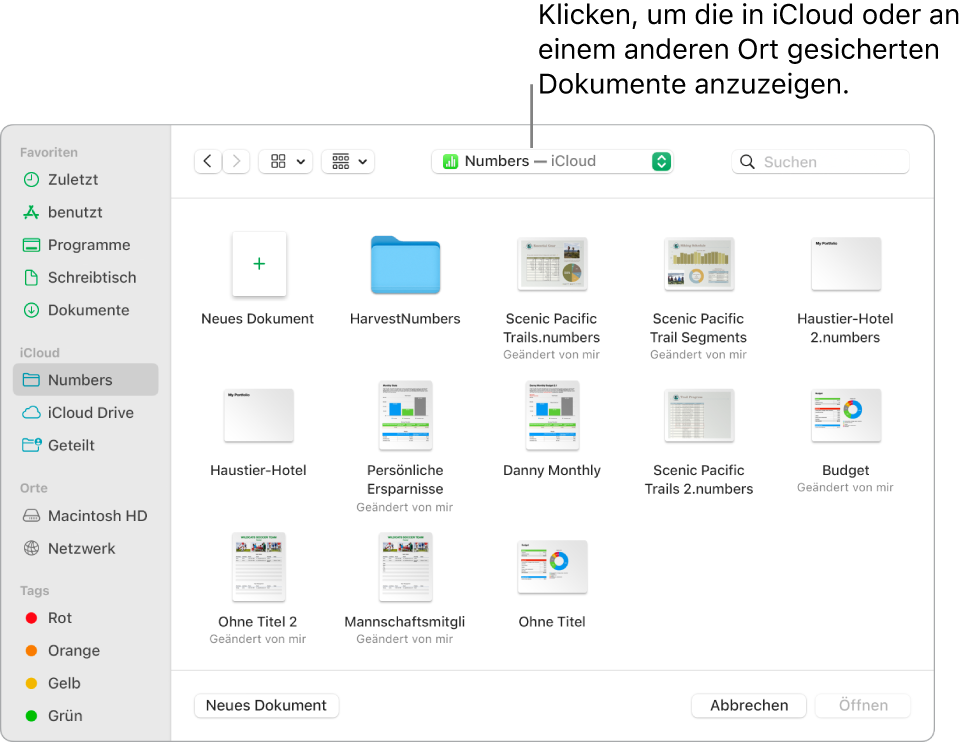Go forward with the right chevron button
Viewport: 975px width, 742px height.
tap(236, 162)
